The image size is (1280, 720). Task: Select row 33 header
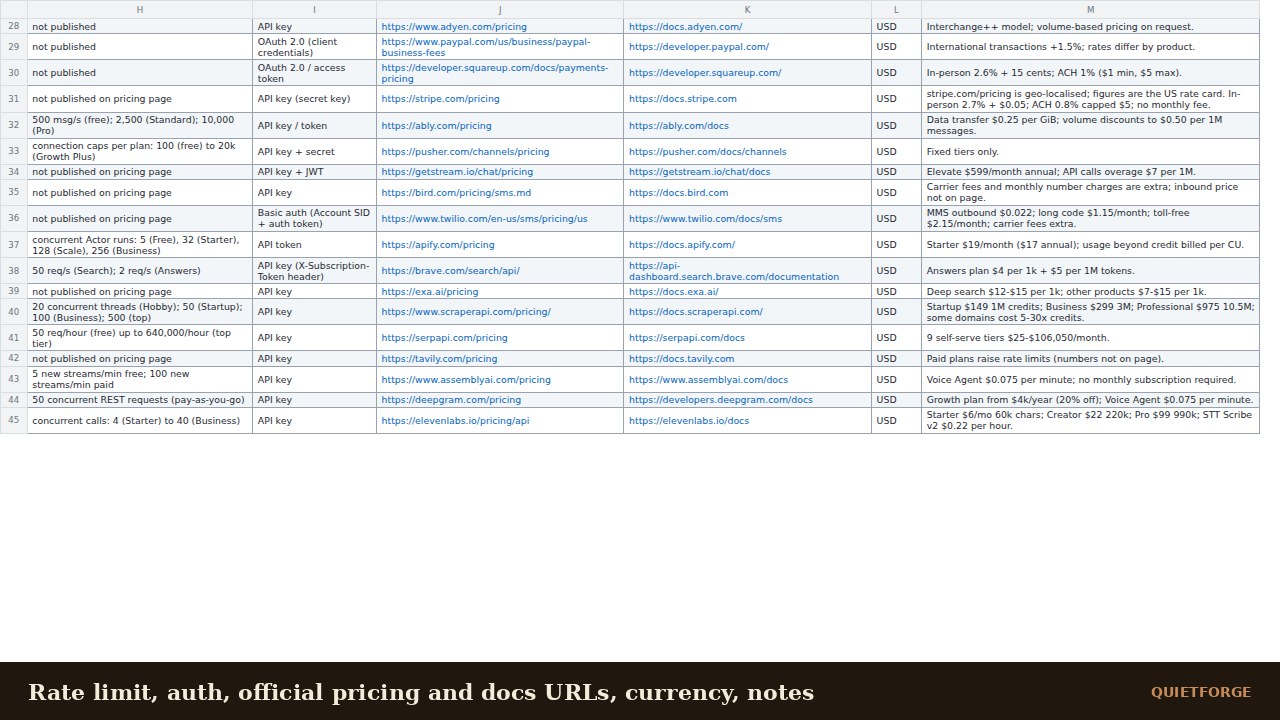pos(13,152)
